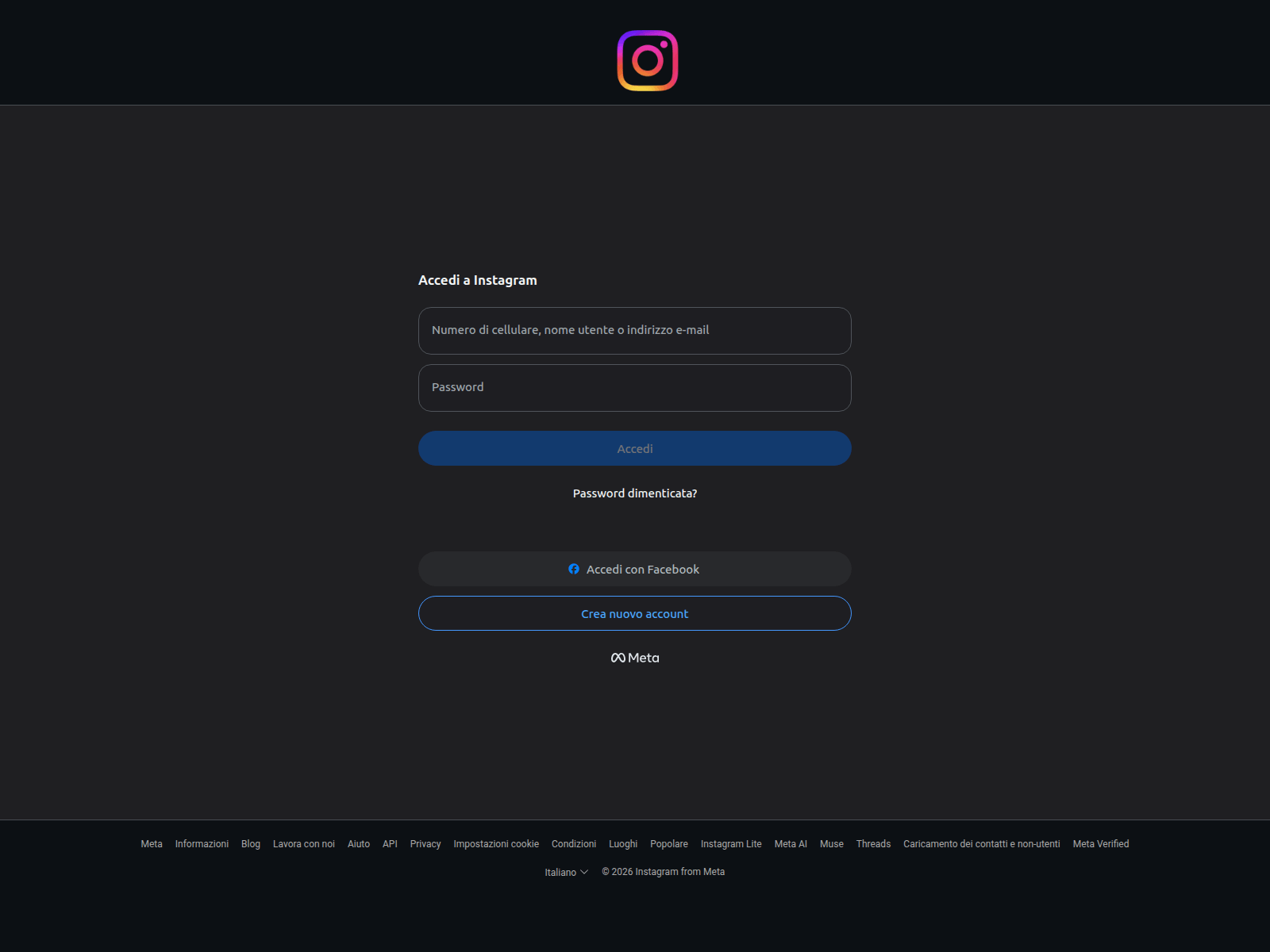
Task: Open Caricamento dei contatti e non-utenti link
Action: coord(982,844)
